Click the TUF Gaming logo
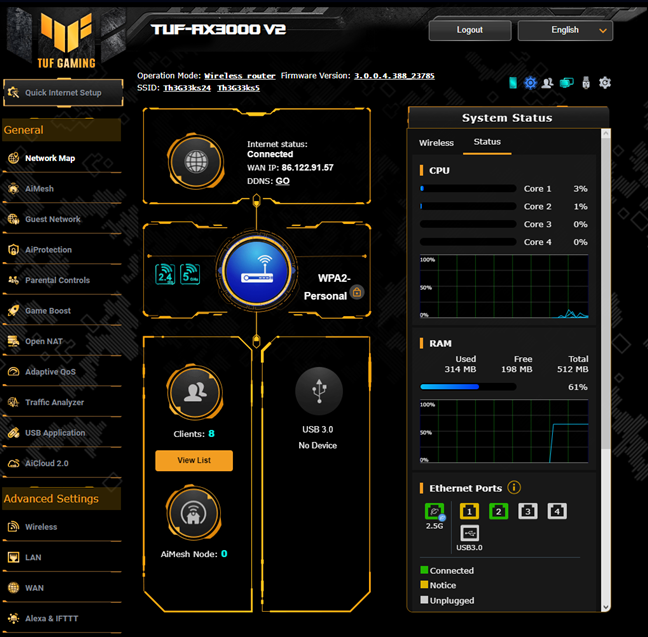Viewport: 648px width, 637px height. 67,38
